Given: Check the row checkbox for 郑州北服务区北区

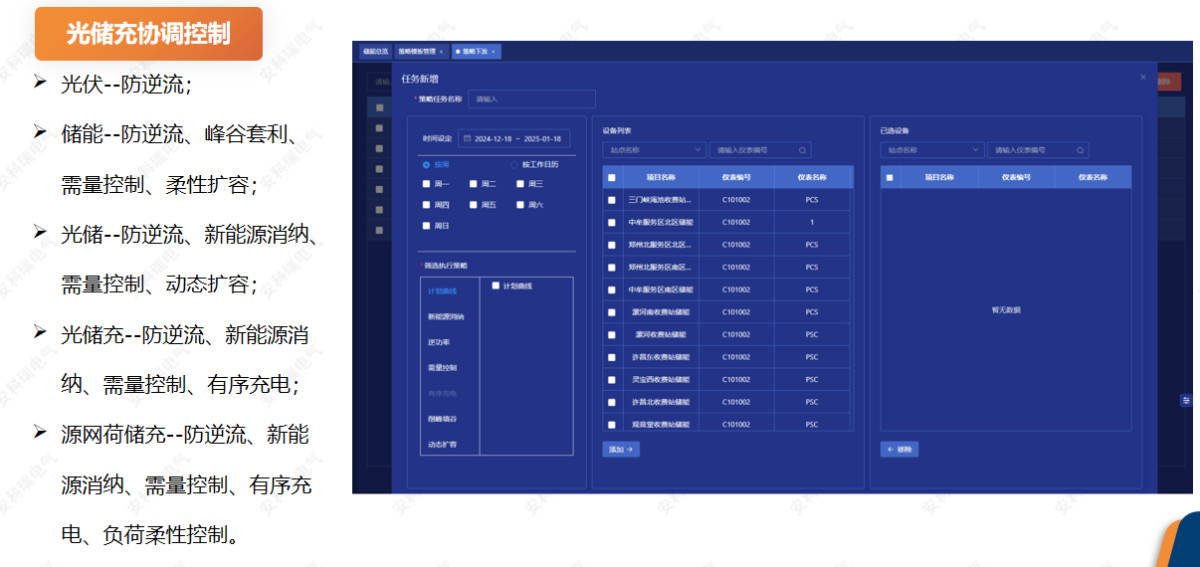Looking at the screenshot, I should click(612, 245).
